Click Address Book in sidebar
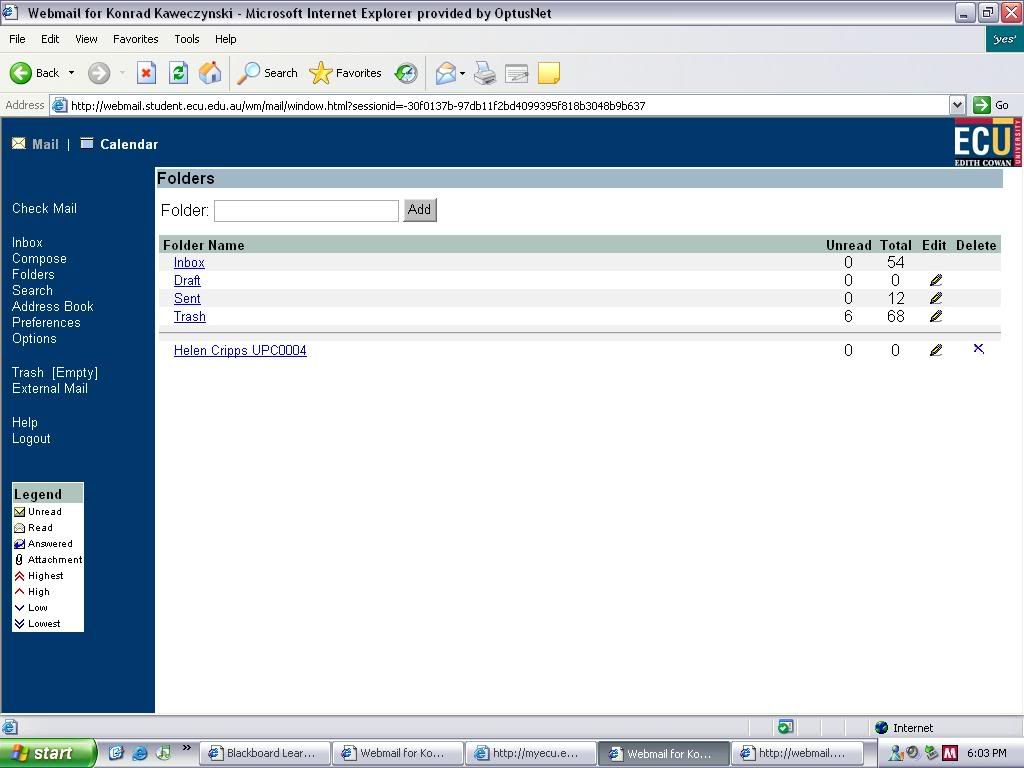The image size is (1024, 768). coord(52,306)
